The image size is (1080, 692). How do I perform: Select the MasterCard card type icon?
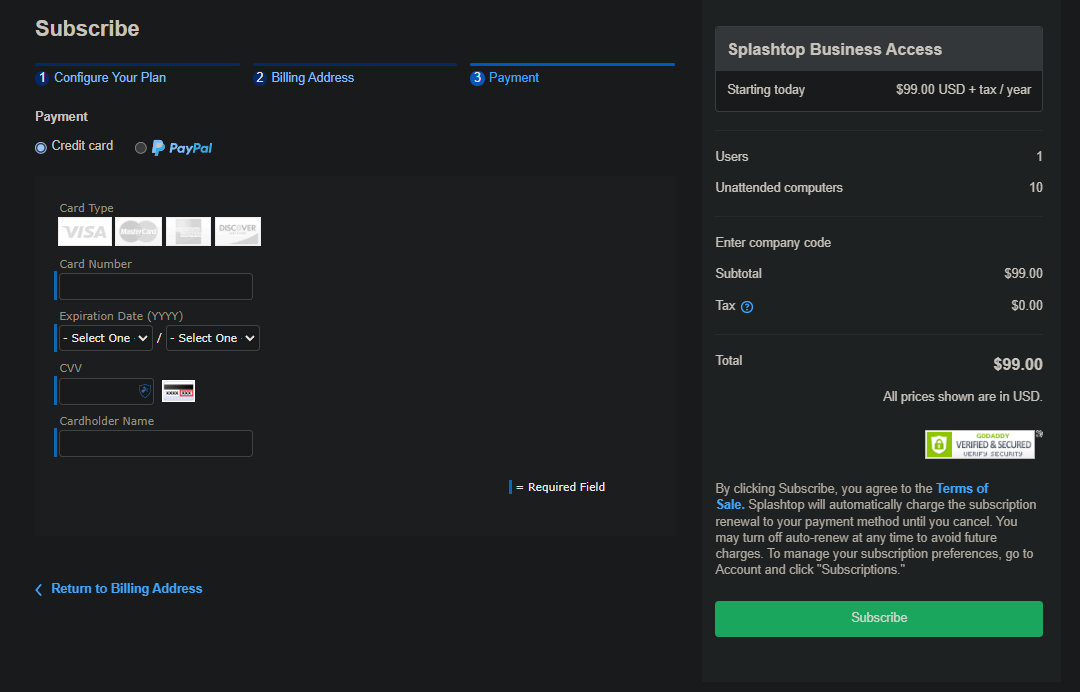click(138, 231)
